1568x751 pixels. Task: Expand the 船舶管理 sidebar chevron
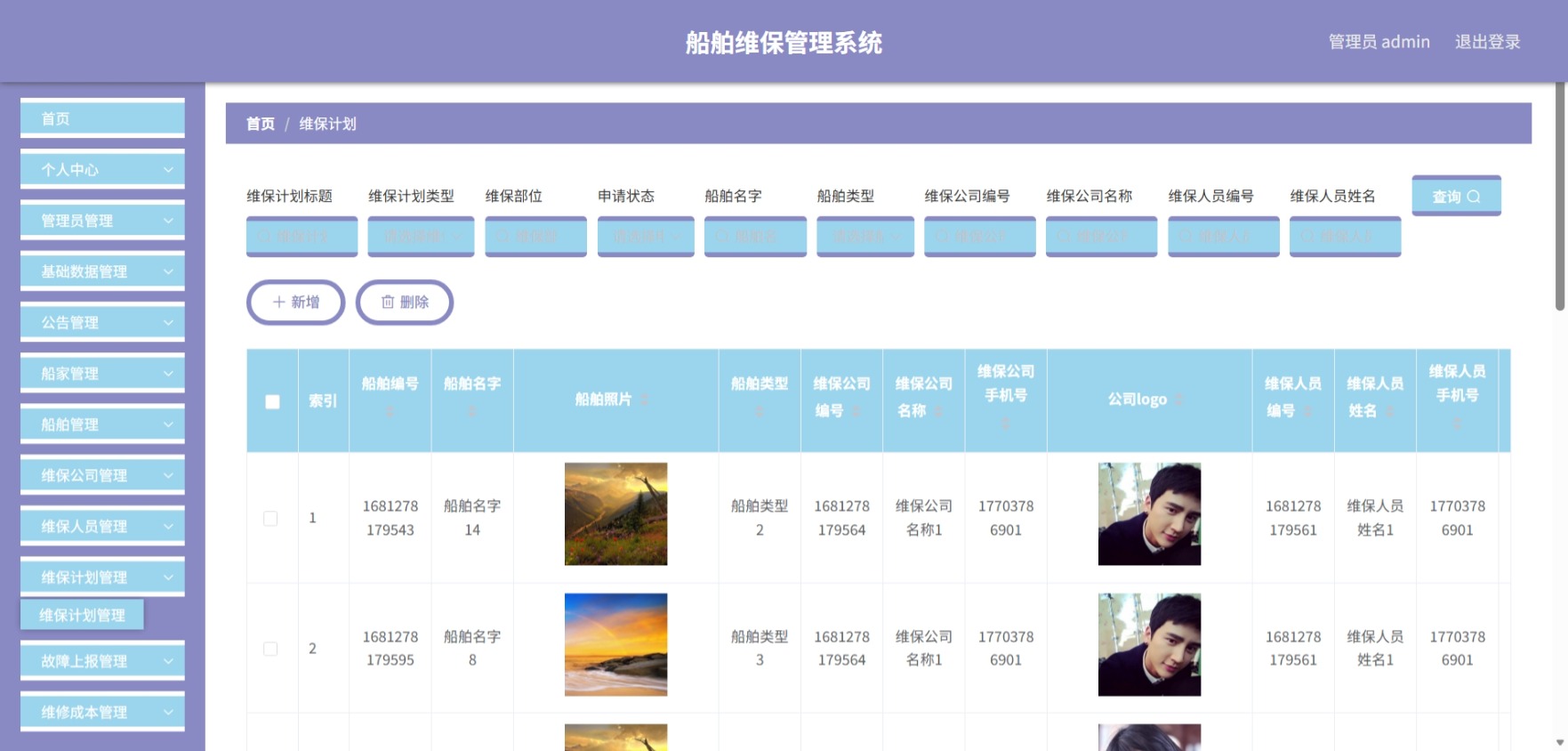point(168,424)
